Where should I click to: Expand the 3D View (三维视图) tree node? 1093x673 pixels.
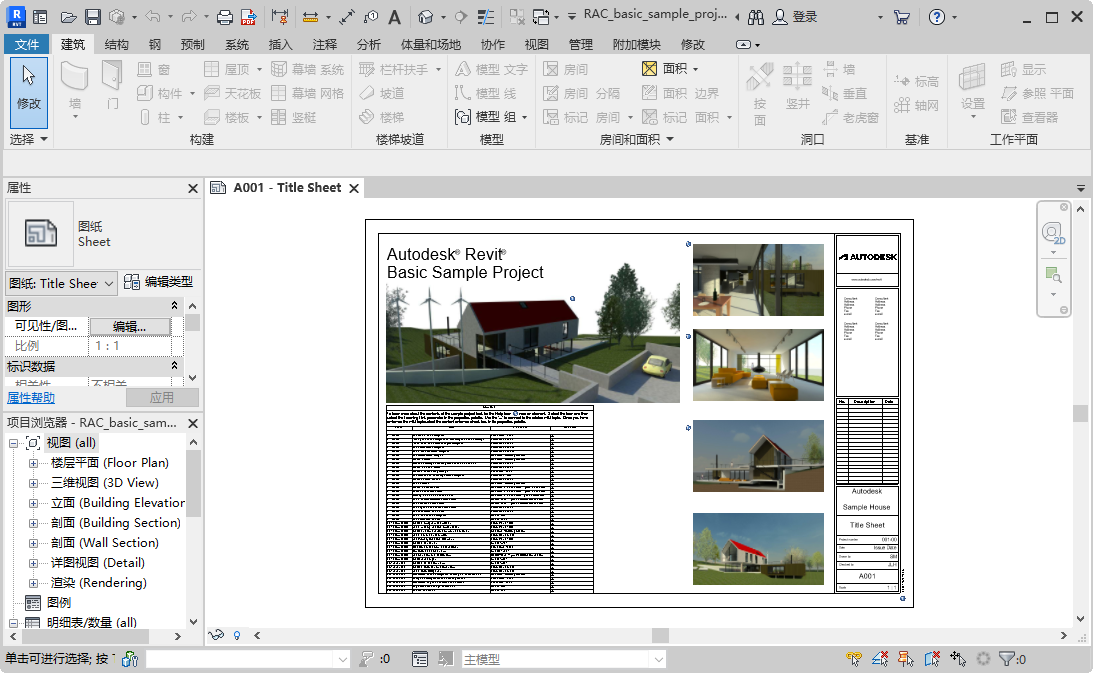tap(33, 483)
